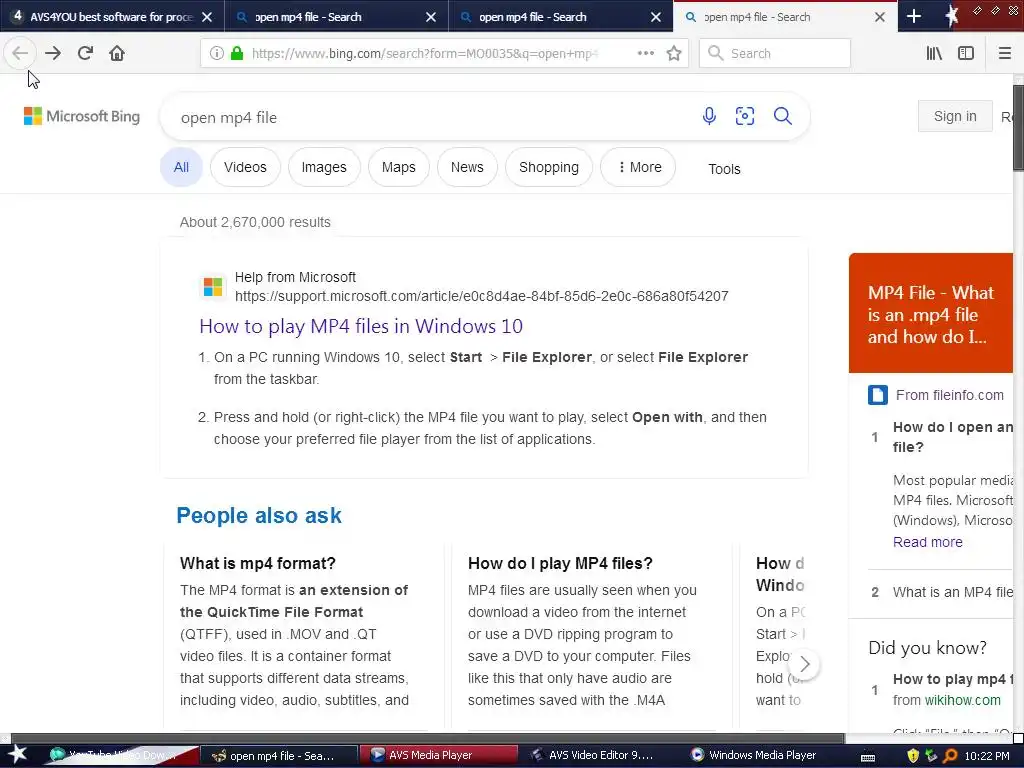This screenshot has width=1024, height=768.
Task: Open visual search camera icon in Bing
Action: 744,116
